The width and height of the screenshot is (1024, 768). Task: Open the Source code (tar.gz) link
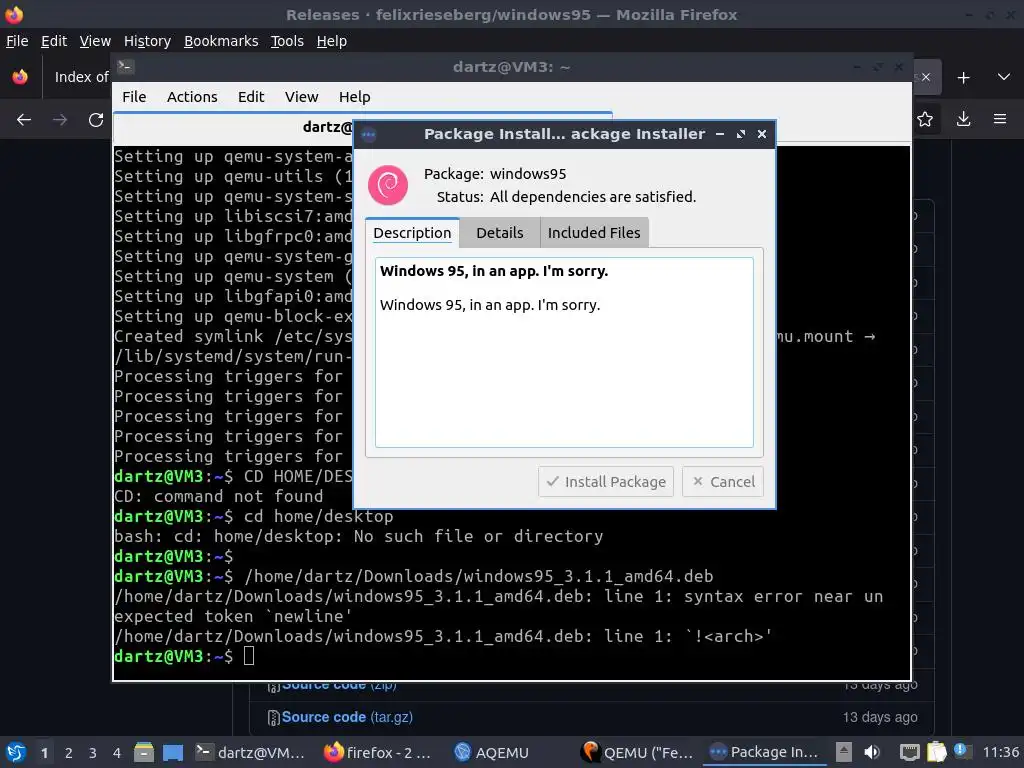tap(347, 717)
